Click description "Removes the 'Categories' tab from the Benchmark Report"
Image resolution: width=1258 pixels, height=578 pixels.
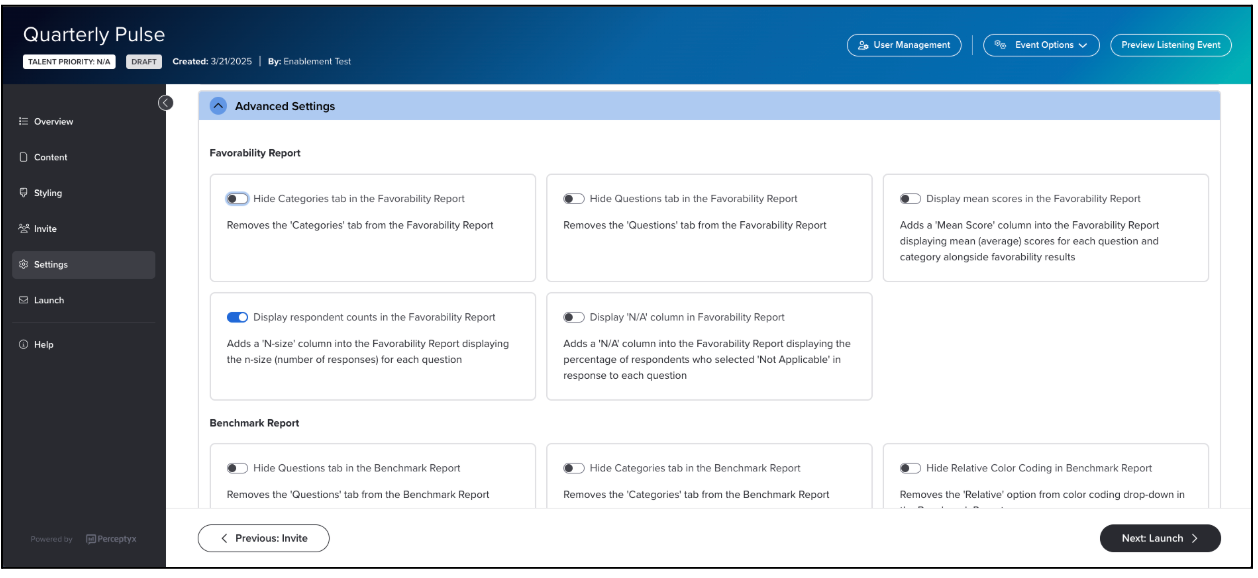(696, 494)
